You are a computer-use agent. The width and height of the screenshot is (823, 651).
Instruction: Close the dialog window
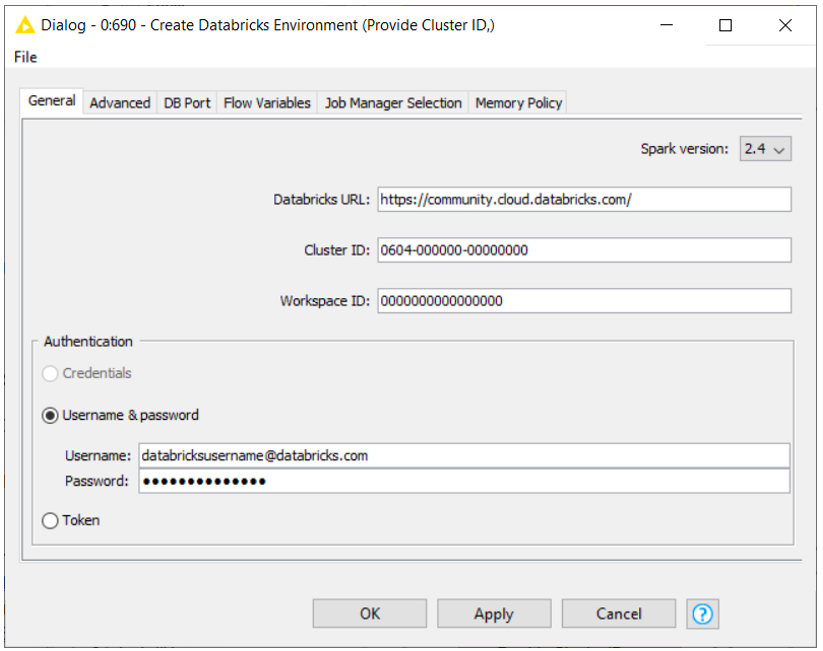785,25
